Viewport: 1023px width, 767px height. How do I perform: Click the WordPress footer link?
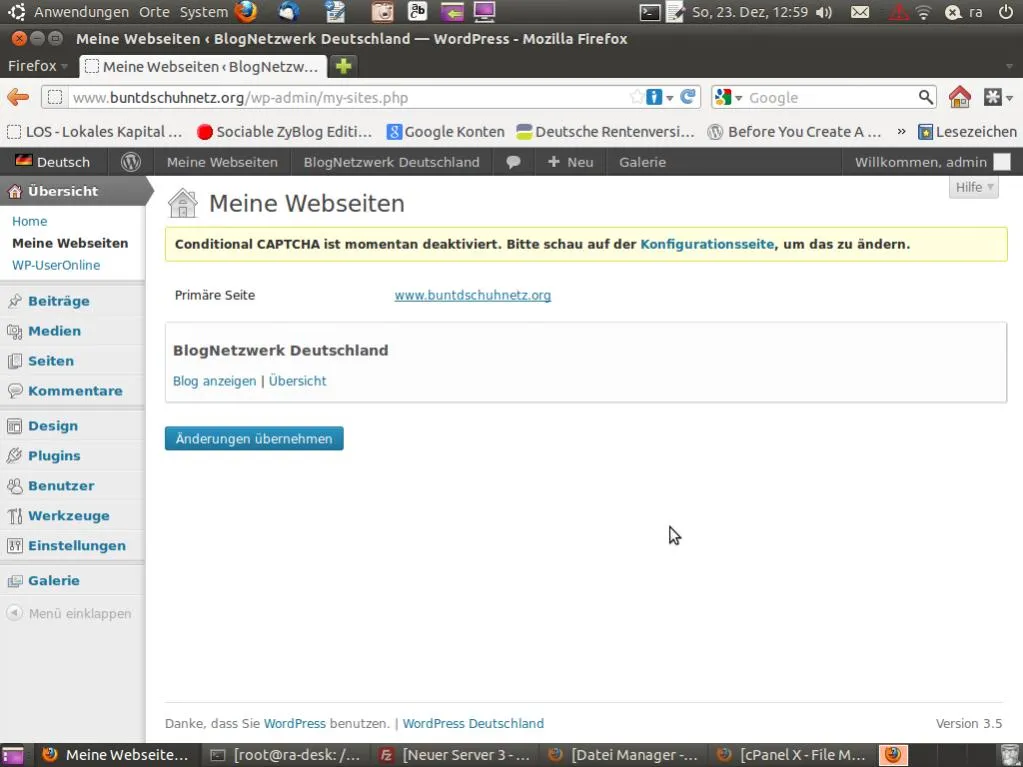(294, 723)
